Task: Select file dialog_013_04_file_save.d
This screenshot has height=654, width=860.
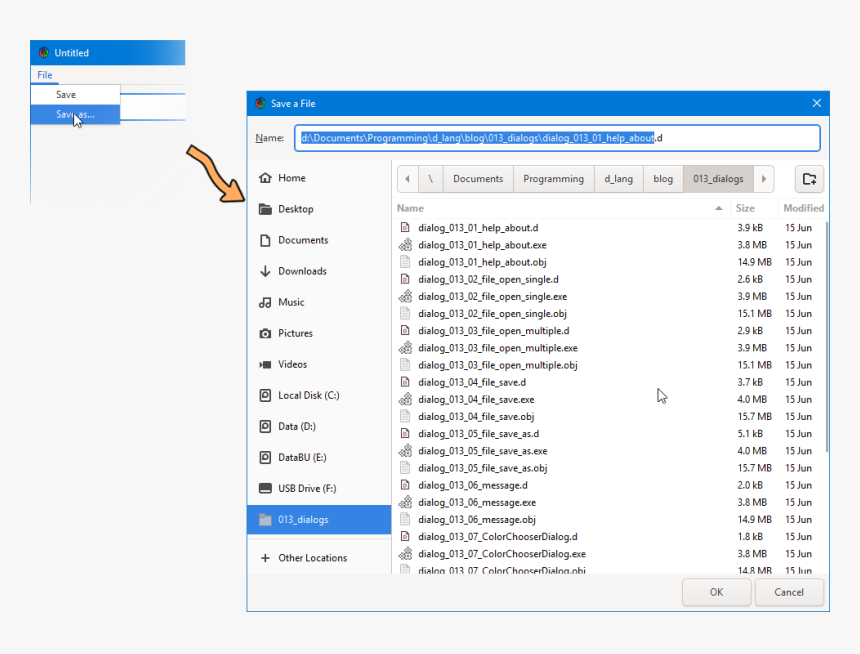Action: click(x=471, y=382)
